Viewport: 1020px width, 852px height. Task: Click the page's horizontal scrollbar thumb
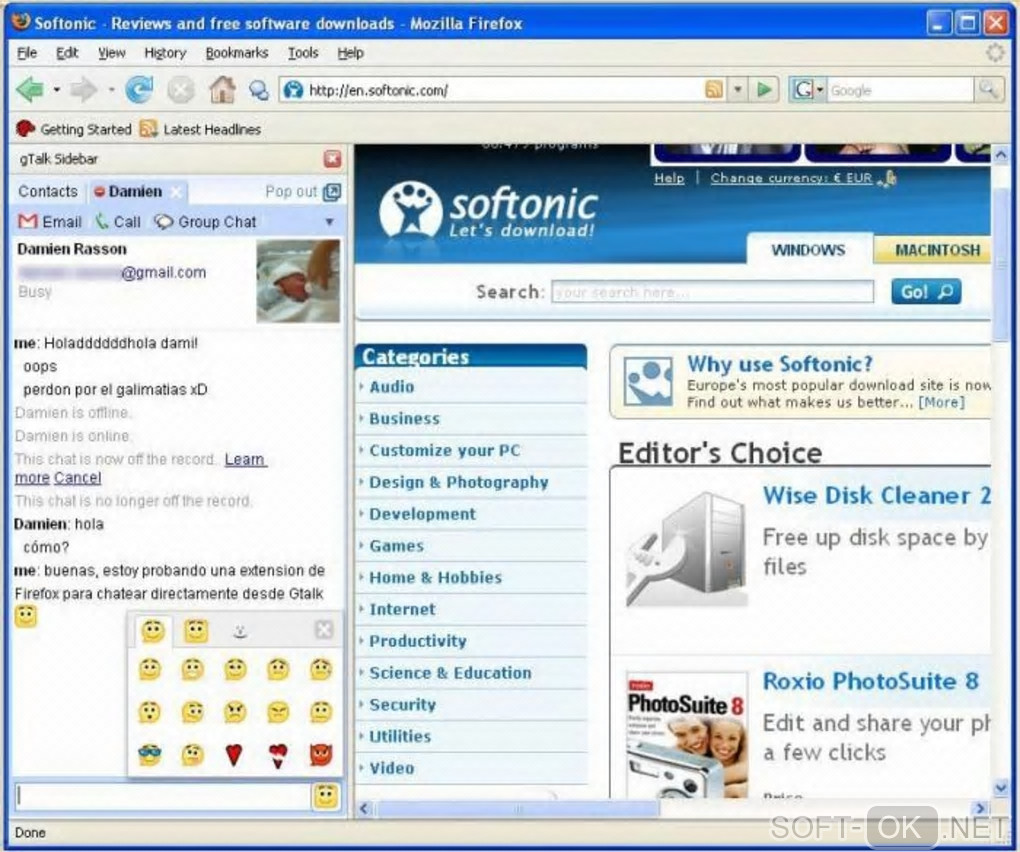pyautogui.click(x=518, y=808)
